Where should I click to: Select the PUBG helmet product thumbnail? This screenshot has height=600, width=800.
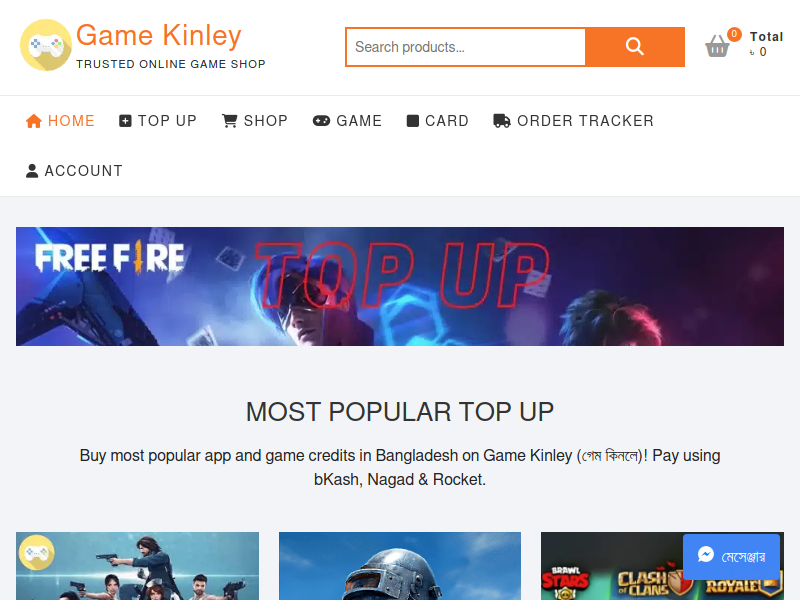(x=400, y=566)
